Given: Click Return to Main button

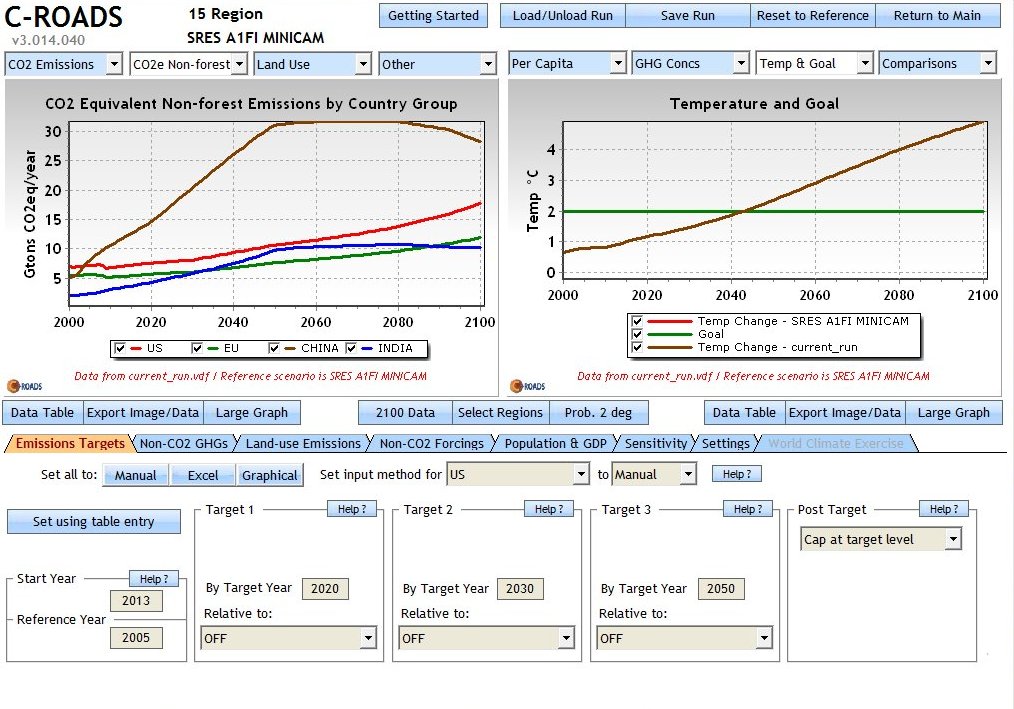Looking at the screenshot, I should (938, 16).
